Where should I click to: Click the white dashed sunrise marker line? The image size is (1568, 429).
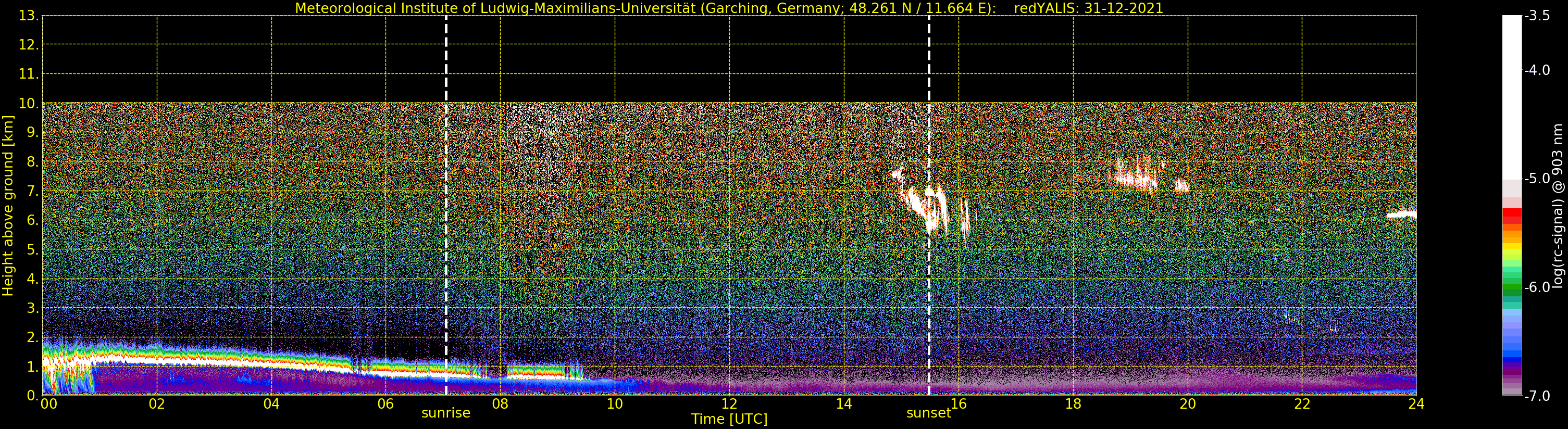click(446, 206)
